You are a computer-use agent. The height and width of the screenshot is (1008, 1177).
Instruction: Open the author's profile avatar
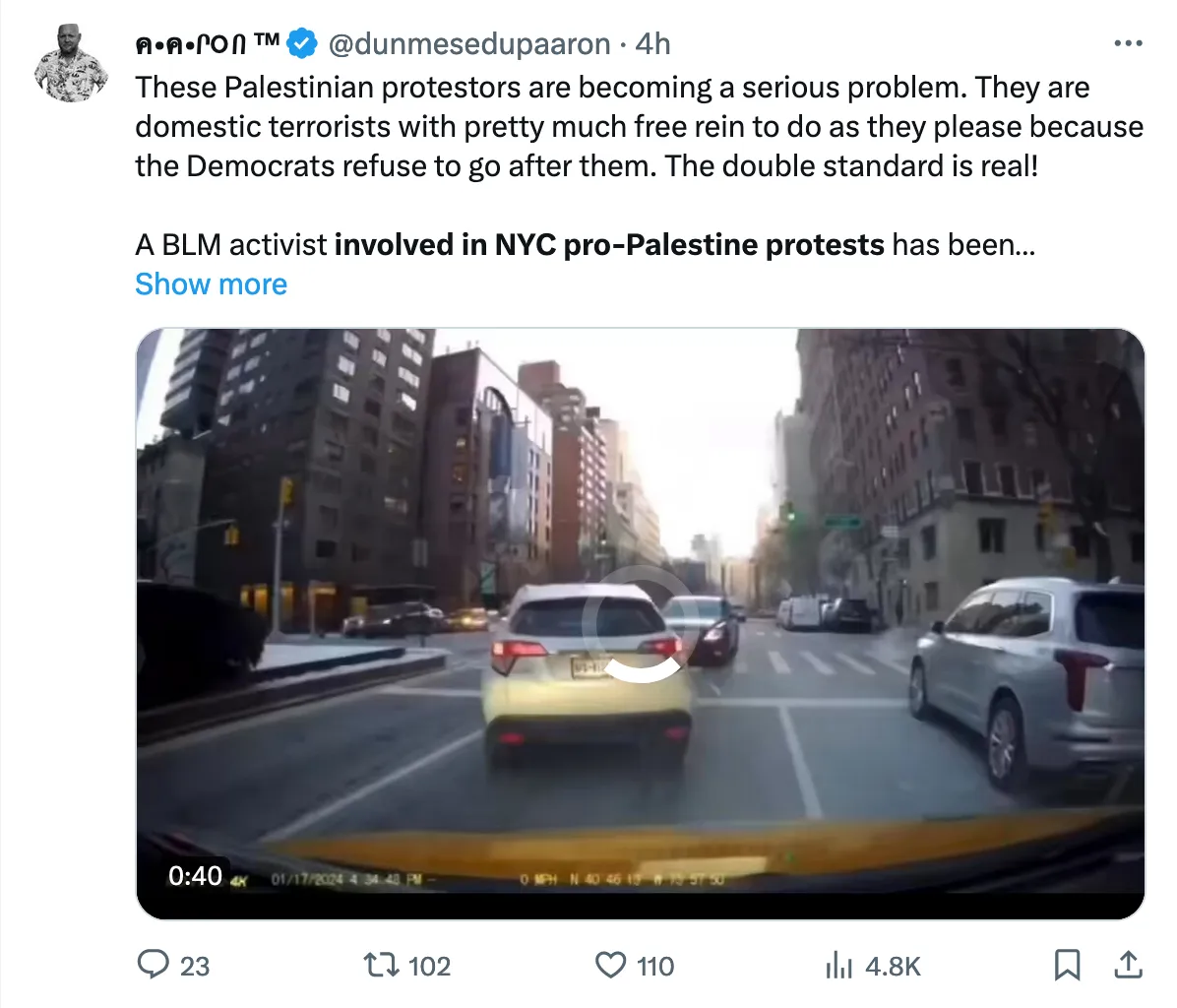point(71,63)
